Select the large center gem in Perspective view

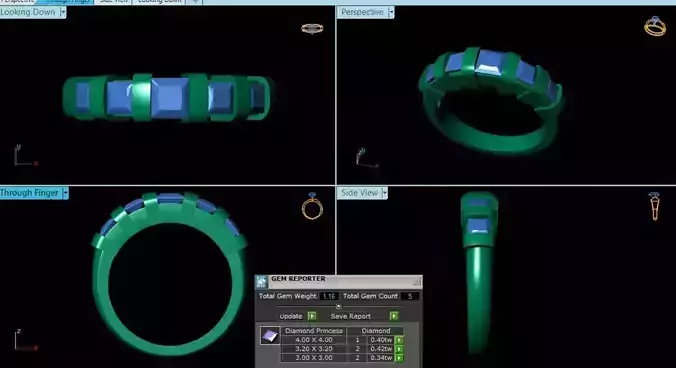[489, 63]
